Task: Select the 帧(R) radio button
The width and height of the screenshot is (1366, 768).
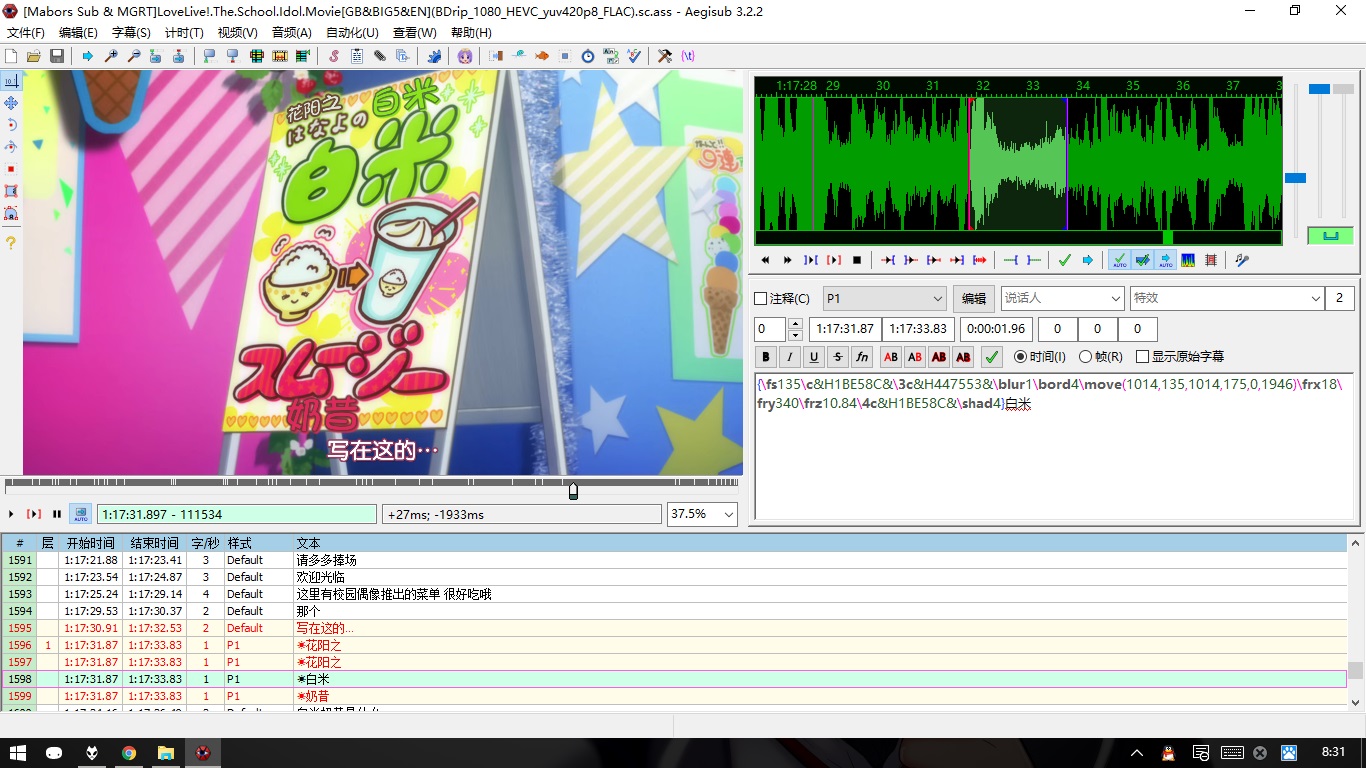Action: tap(1086, 357)
